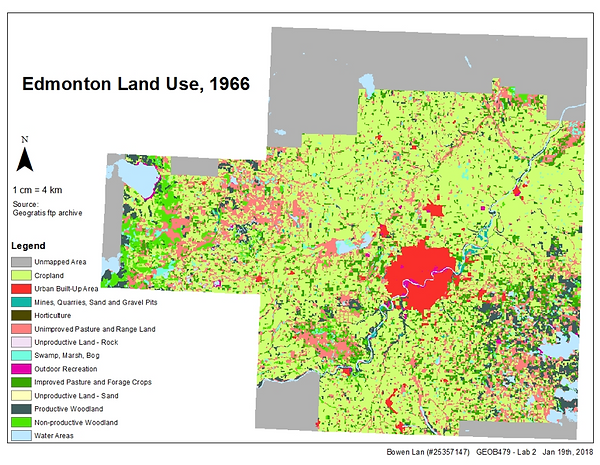Click the Productive Woodland legend label
600x465 pixels.
[68, 409]
